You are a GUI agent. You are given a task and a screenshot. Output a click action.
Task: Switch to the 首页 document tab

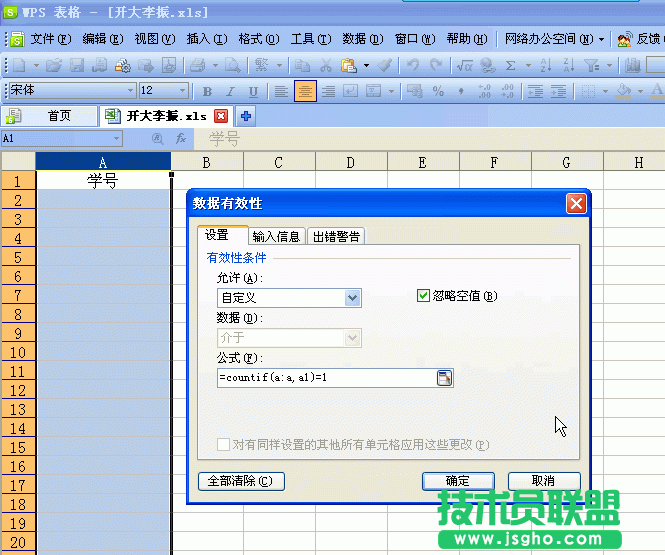coord(49,115)
